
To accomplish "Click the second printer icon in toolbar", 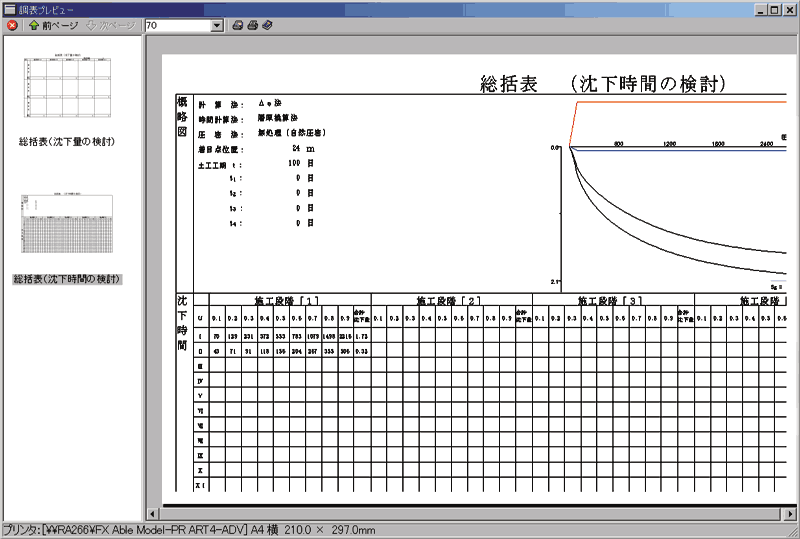I will pos(252,26).
